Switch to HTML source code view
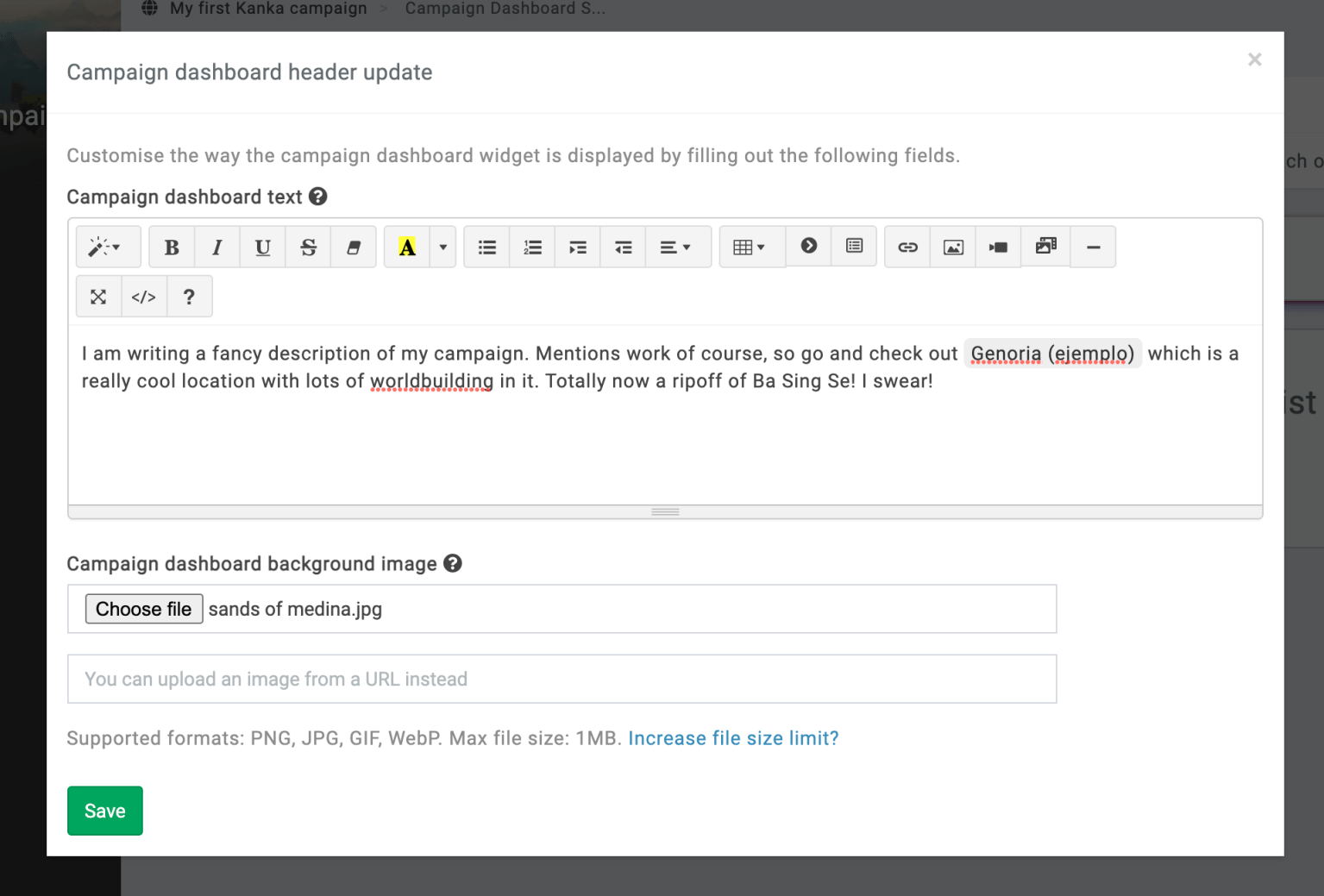Viewport: 1324px width, 896px height. point(143,296)
